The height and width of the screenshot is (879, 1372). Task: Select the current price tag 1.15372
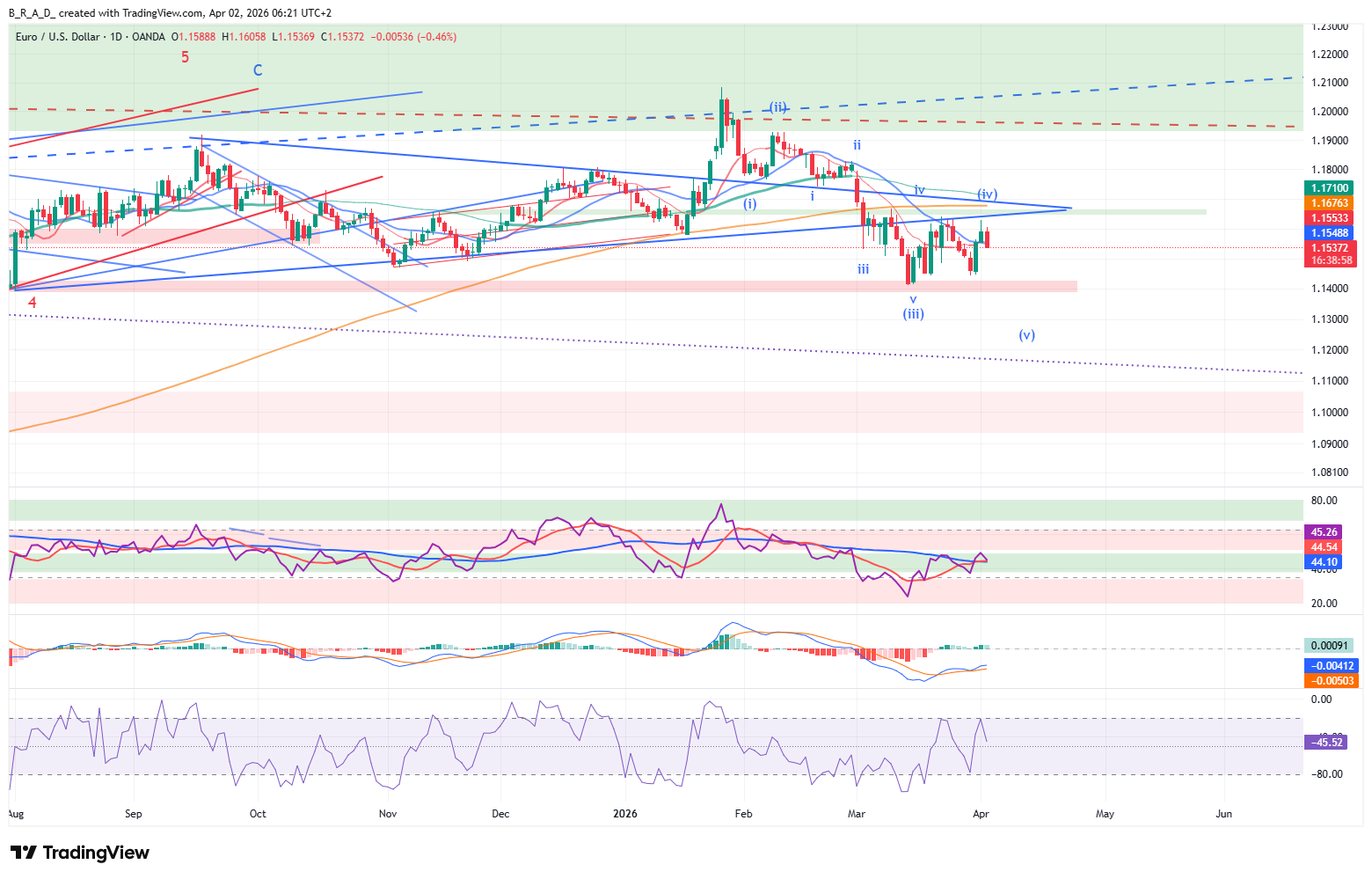[x=1329, y=248]
